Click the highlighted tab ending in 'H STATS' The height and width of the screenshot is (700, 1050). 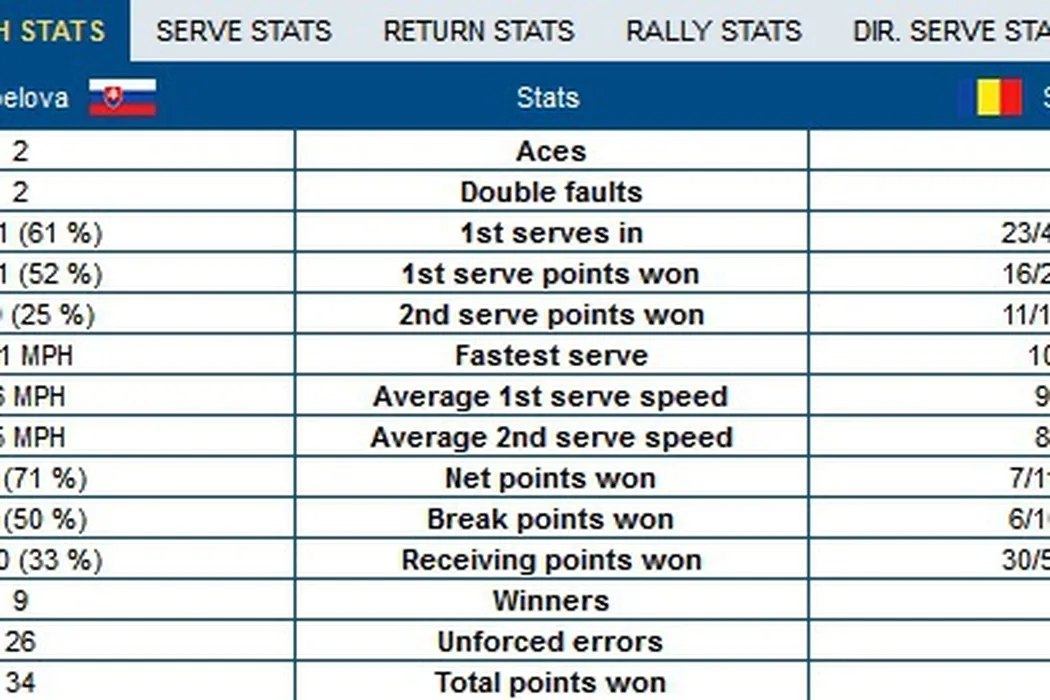pyautogui.click(x=60, y=31)
